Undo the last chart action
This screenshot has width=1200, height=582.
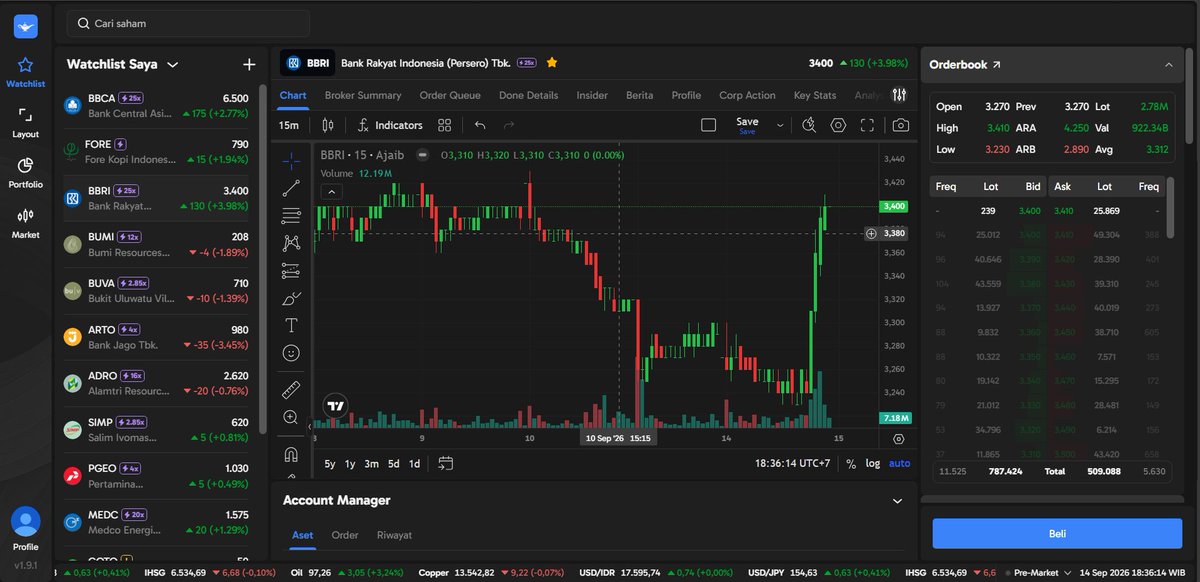480,125
